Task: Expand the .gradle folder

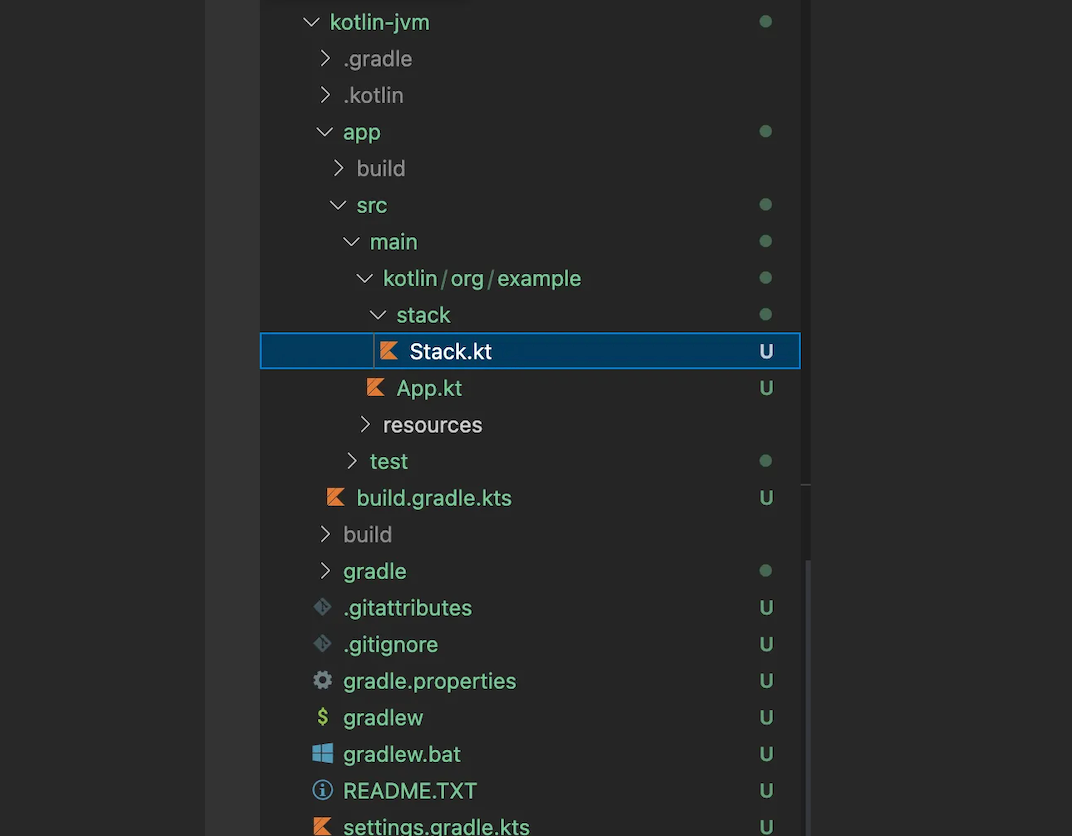Action: tap(325, 59)
